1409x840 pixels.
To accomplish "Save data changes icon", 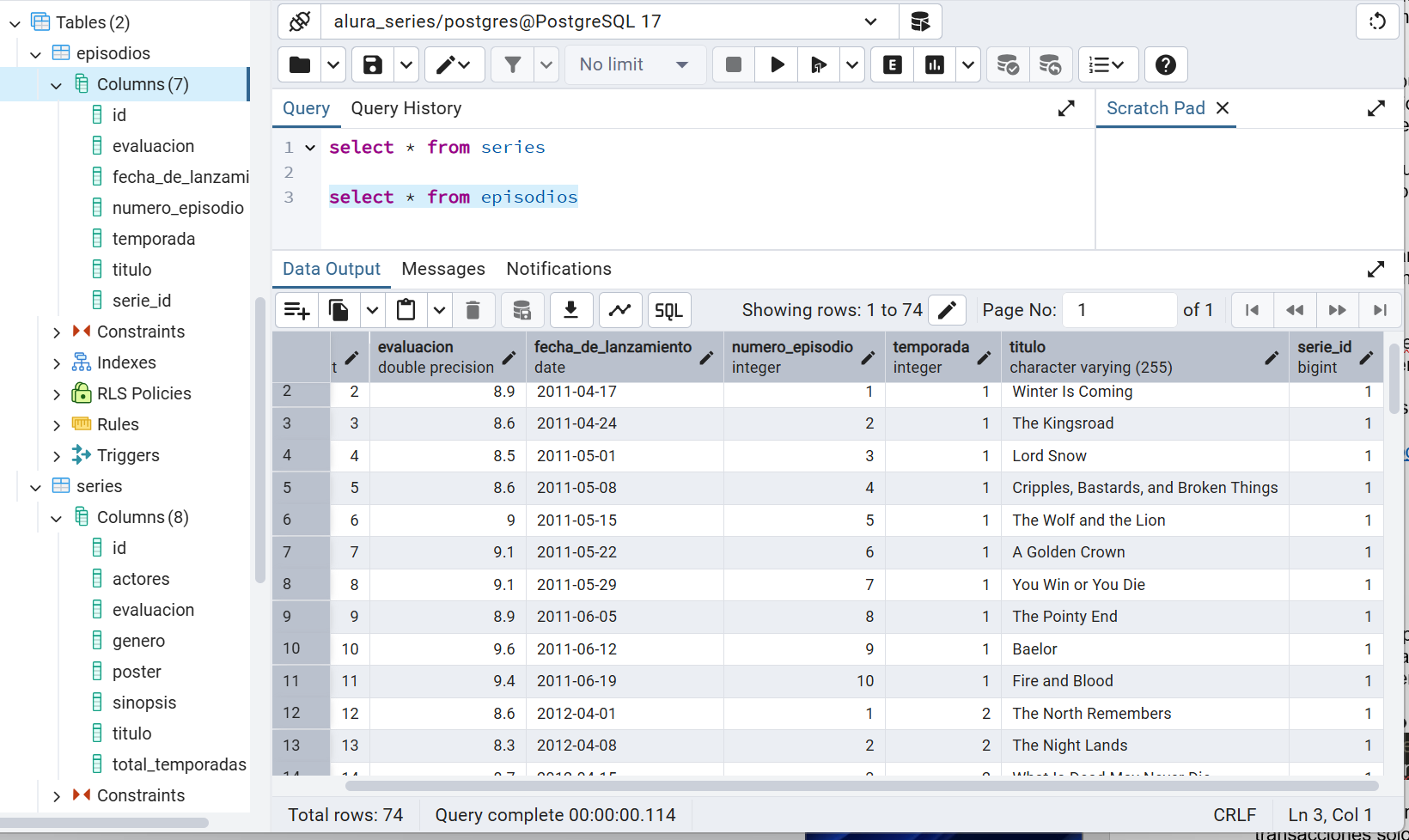I will tap(522, 310).
